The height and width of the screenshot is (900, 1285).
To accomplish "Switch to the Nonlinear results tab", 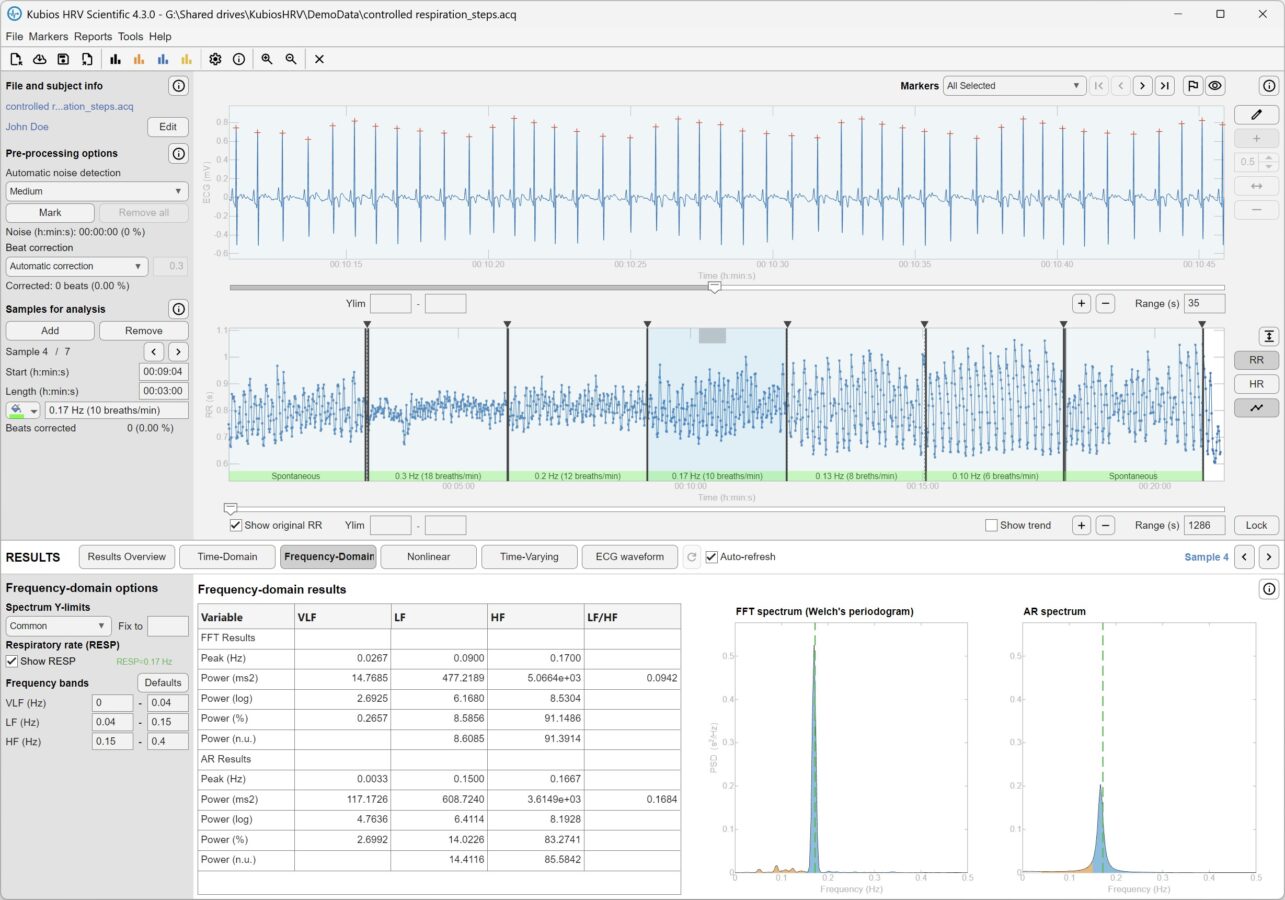I will (x=426, y=557).
